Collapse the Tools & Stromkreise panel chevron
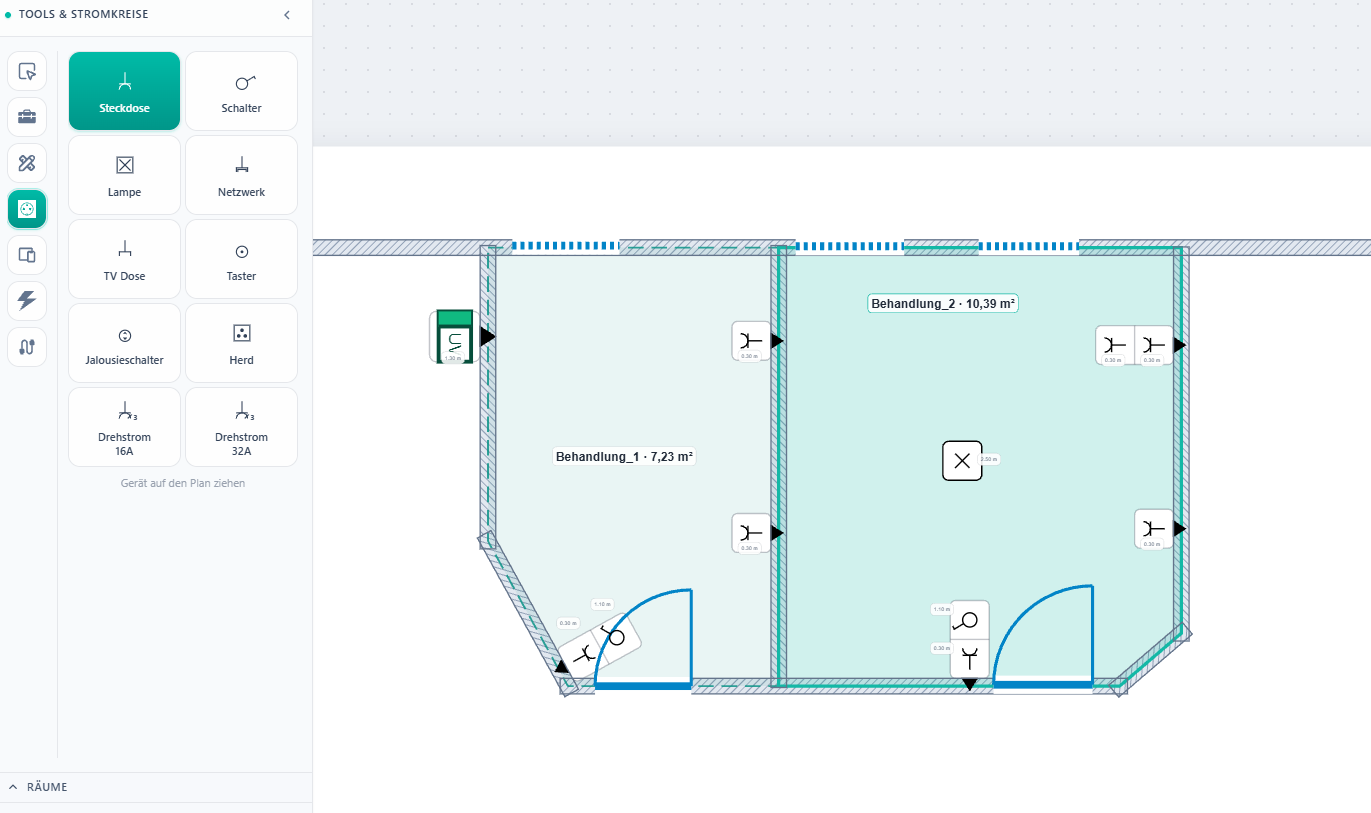Screen dimensions: 1371x813 click(287, 15)
